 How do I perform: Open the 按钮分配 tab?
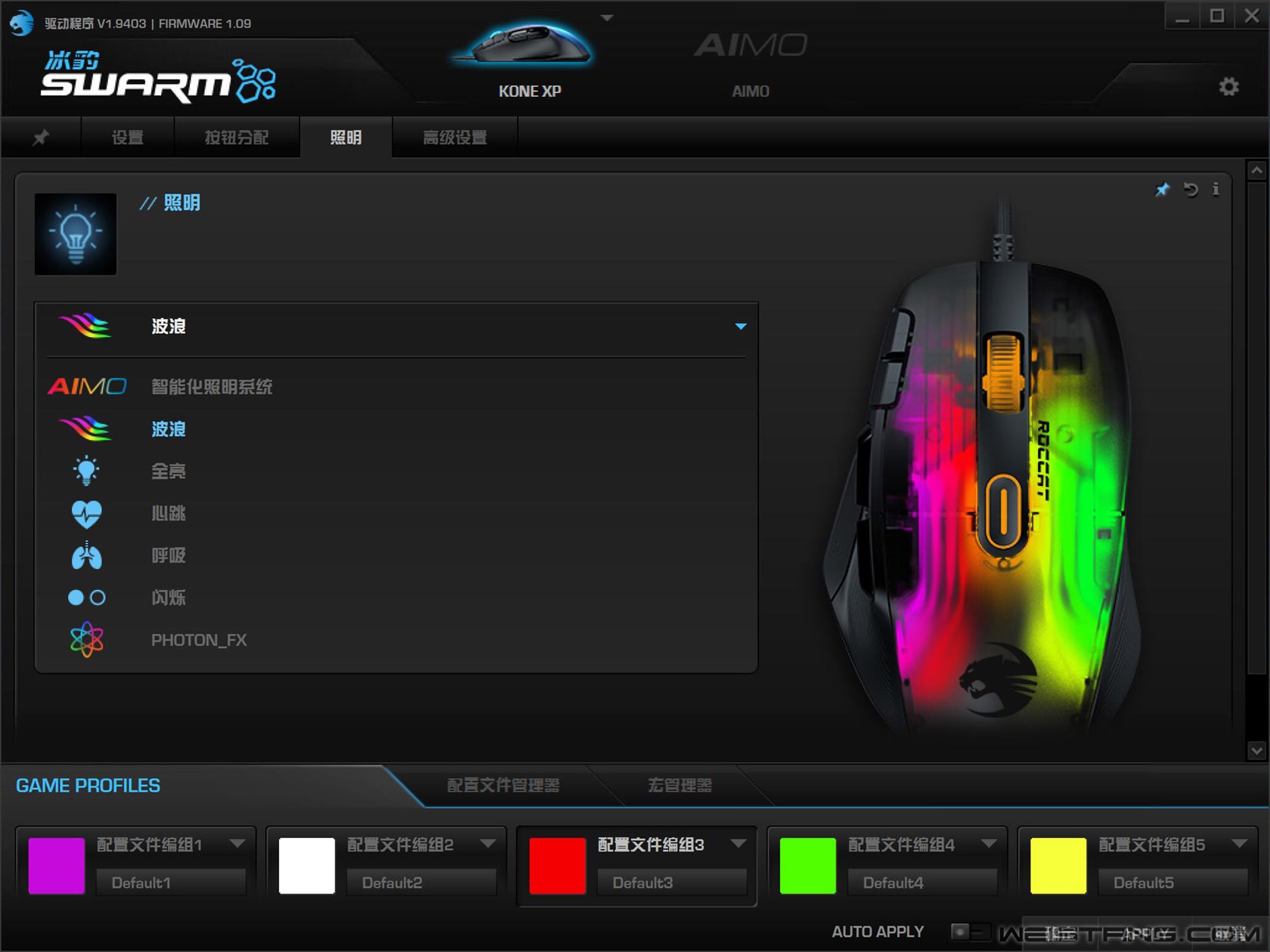pyautogui.click(x=237, y=138)
